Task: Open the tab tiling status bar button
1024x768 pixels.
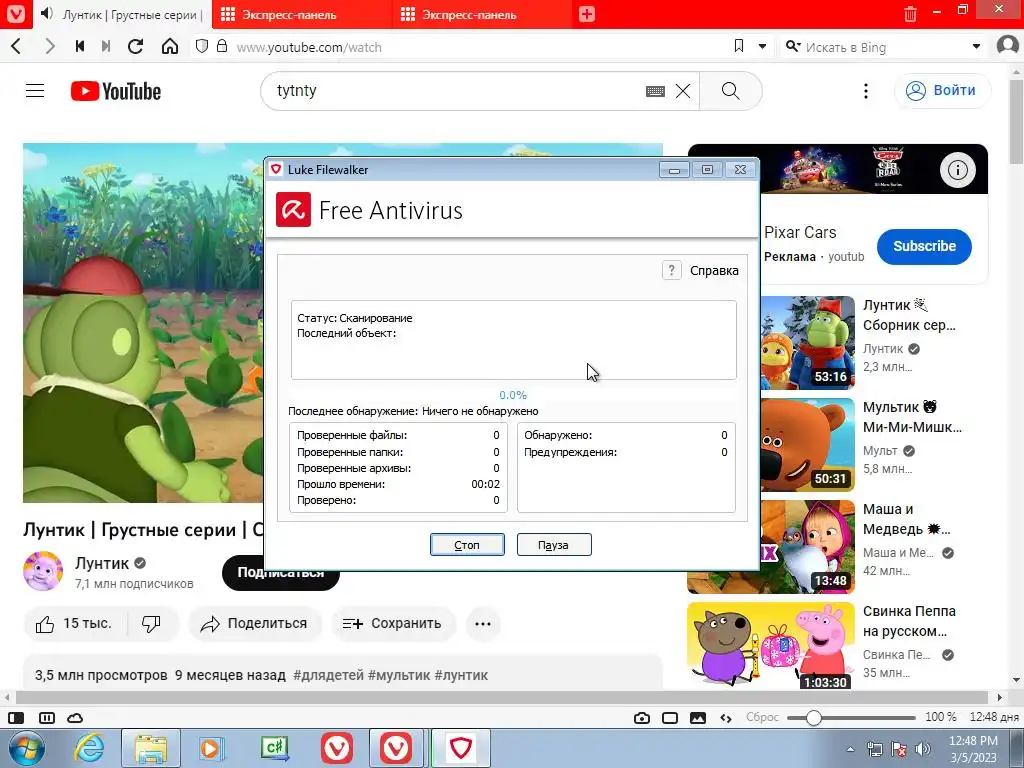Action: [47, 718]
